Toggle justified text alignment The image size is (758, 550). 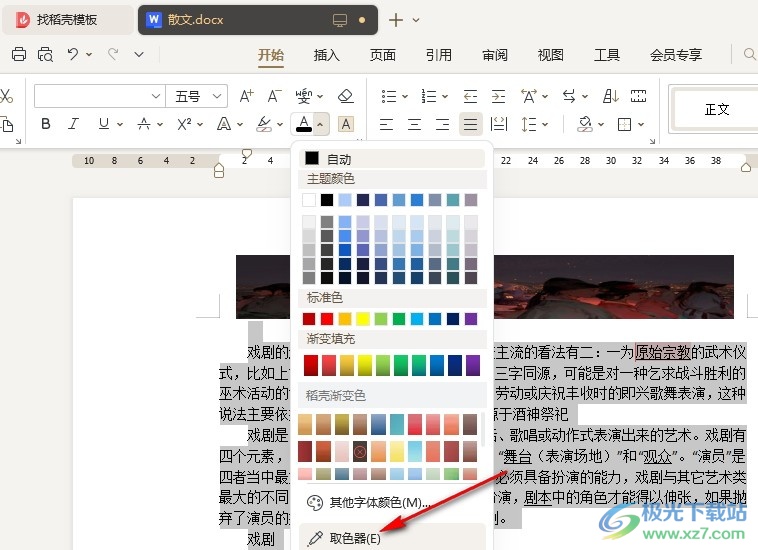[x=469, y=125]
